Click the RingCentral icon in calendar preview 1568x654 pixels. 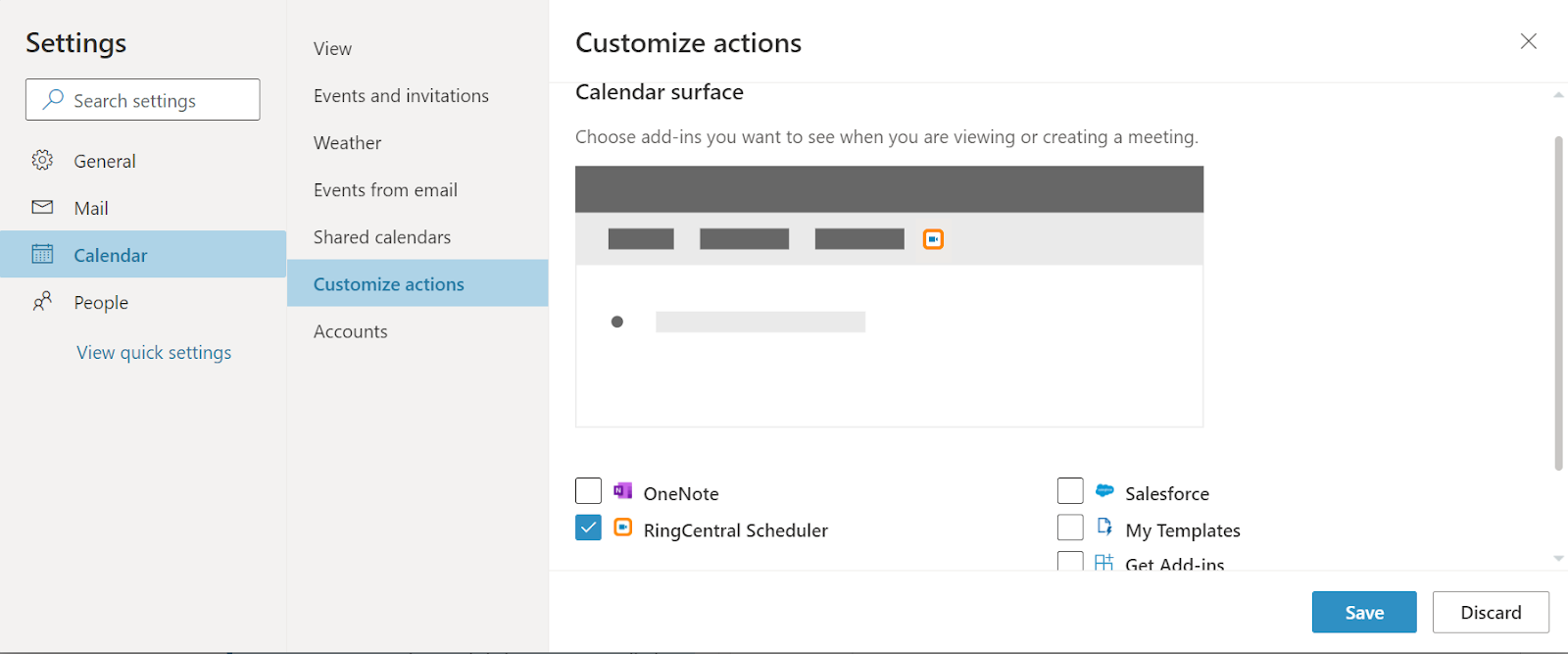coord(933,239)
